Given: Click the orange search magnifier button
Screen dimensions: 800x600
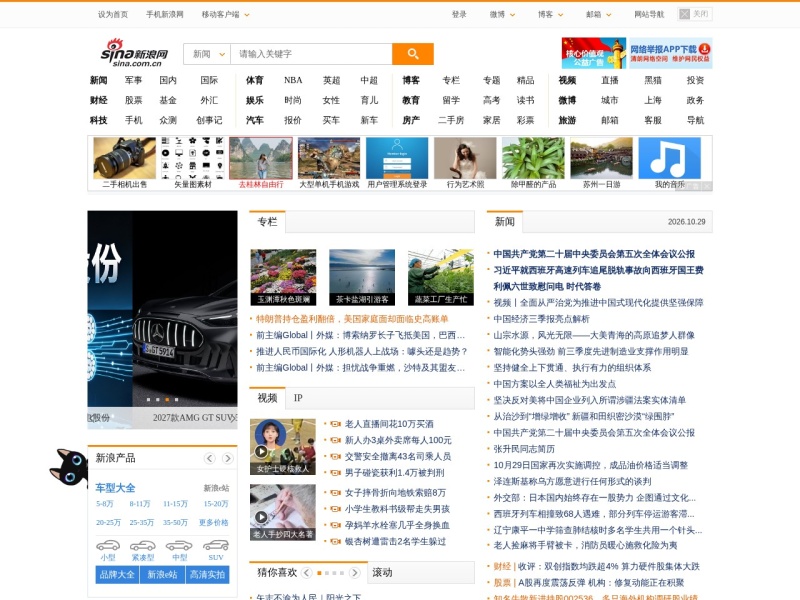Looking at the screenshot, I should point(413,54).
